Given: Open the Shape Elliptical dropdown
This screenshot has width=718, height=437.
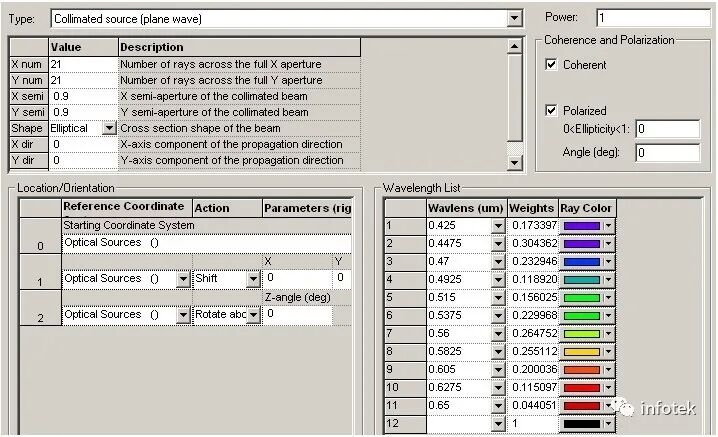Looking at the screenshot, I should pyautogui.click(x=109, y=128).
